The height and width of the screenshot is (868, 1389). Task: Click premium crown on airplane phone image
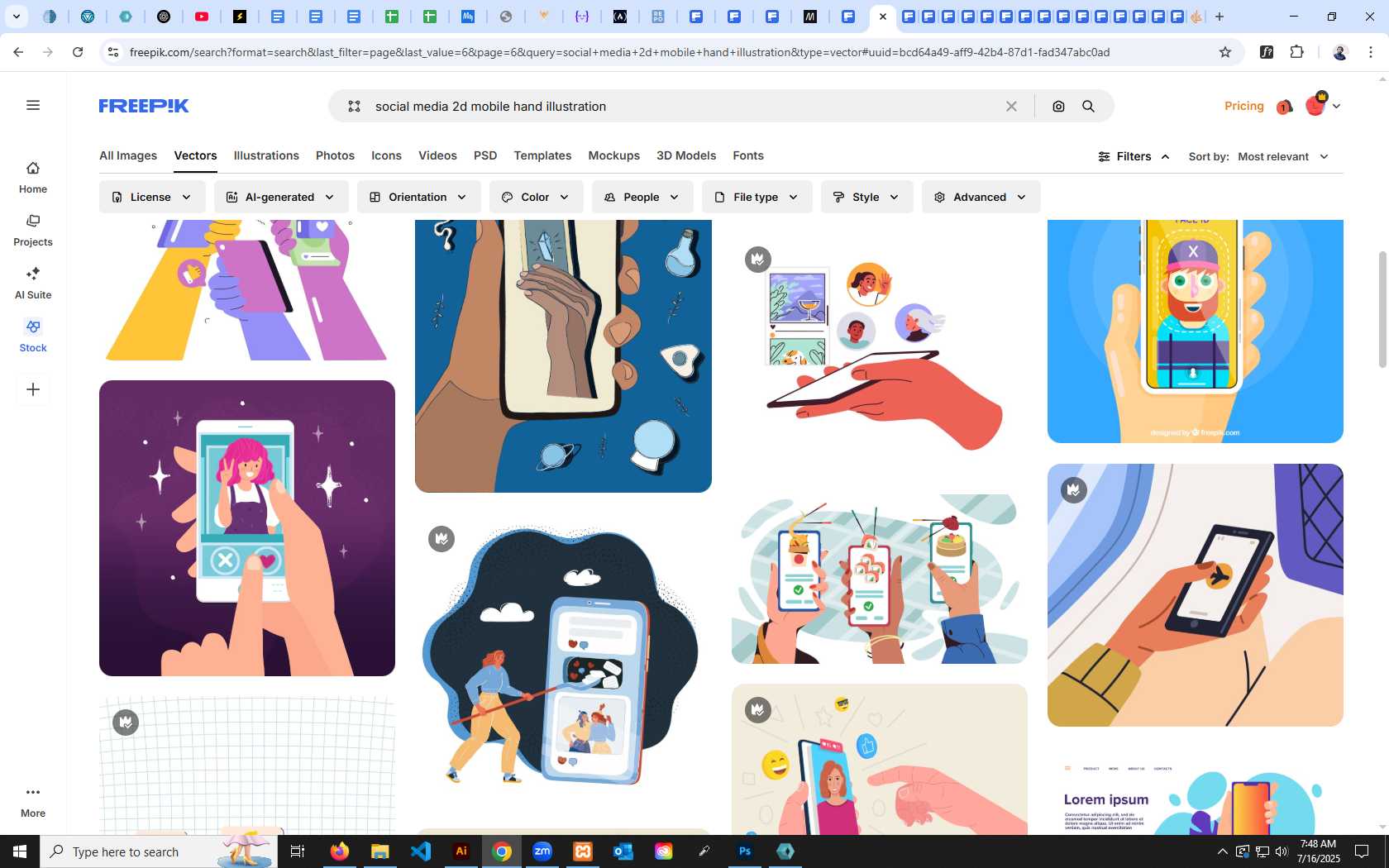tap(1074, 490)
